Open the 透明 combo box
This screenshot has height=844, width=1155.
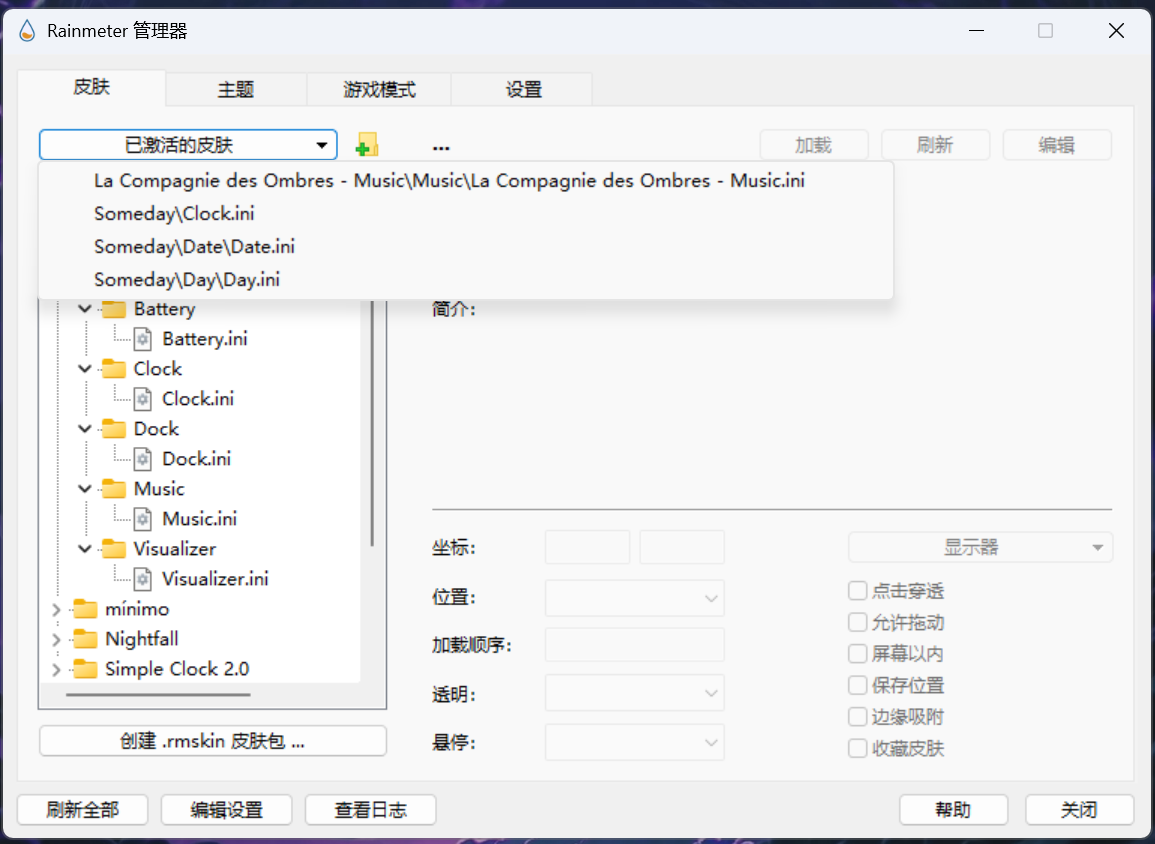pyautogui.click(x=634, y=693)
